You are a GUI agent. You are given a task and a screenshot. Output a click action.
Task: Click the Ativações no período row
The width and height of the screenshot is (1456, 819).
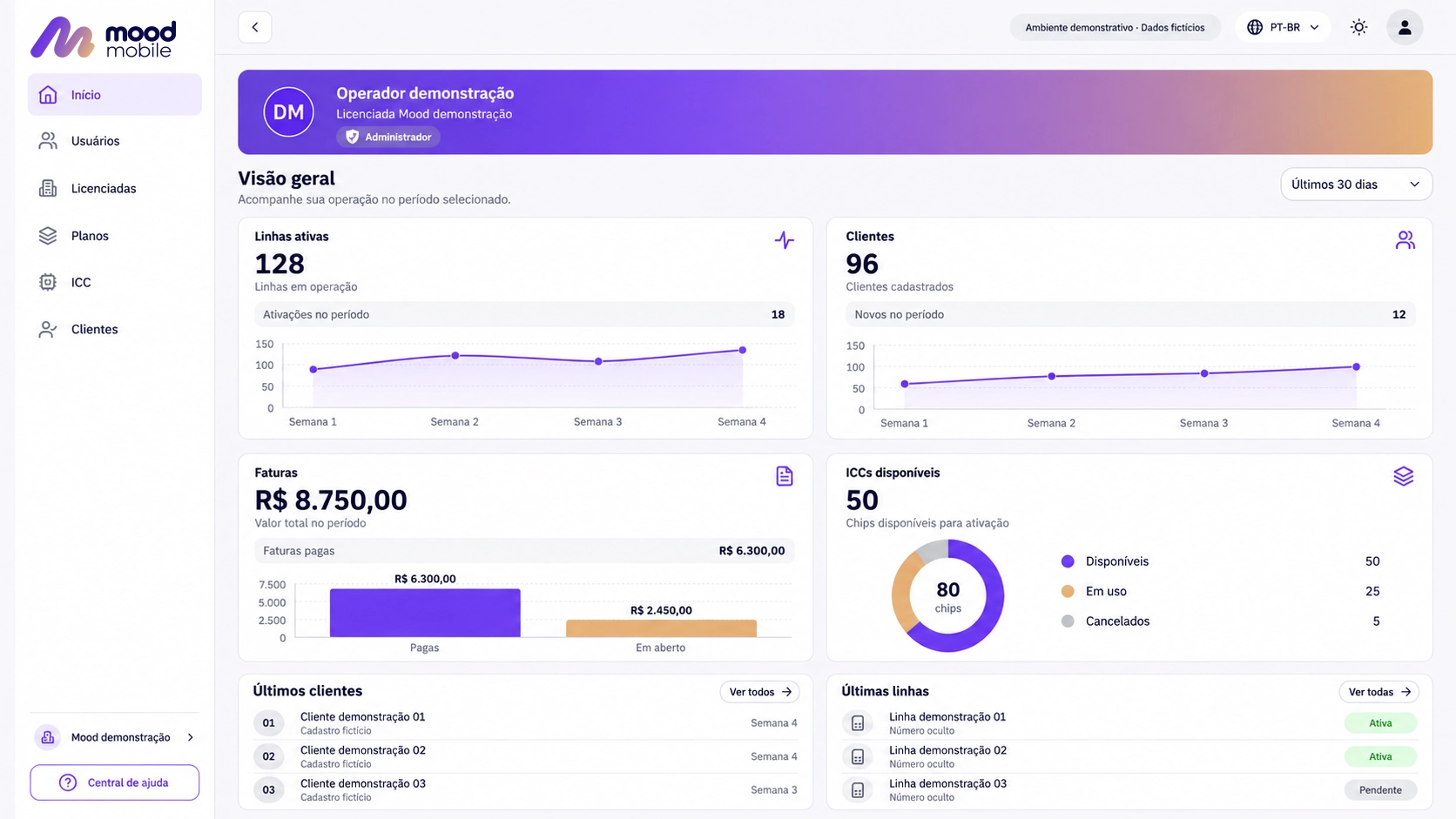click(525, 314)
